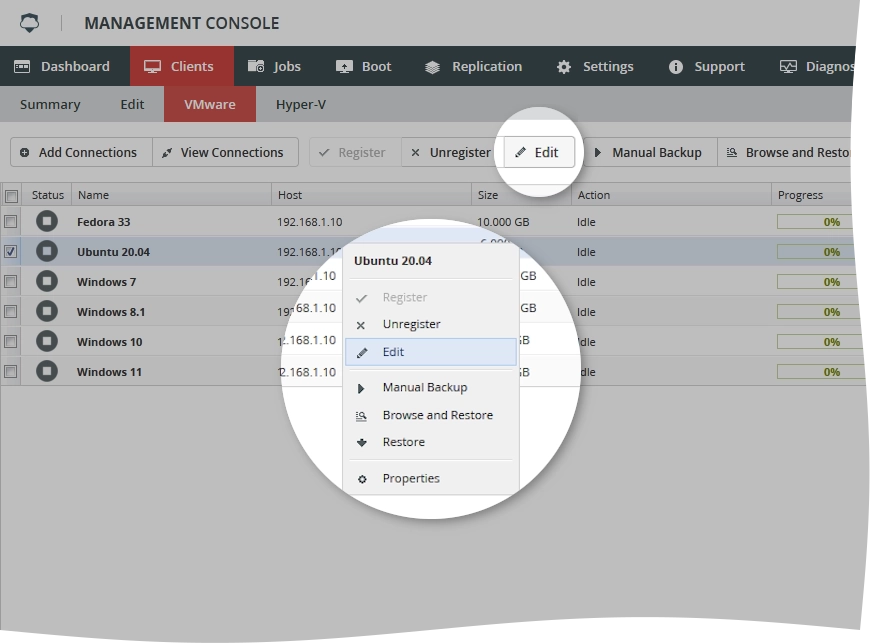The height and width of the screenshot is (643, 870).
Task: Check the Windows 11 row checkbox
Action: 11,371
